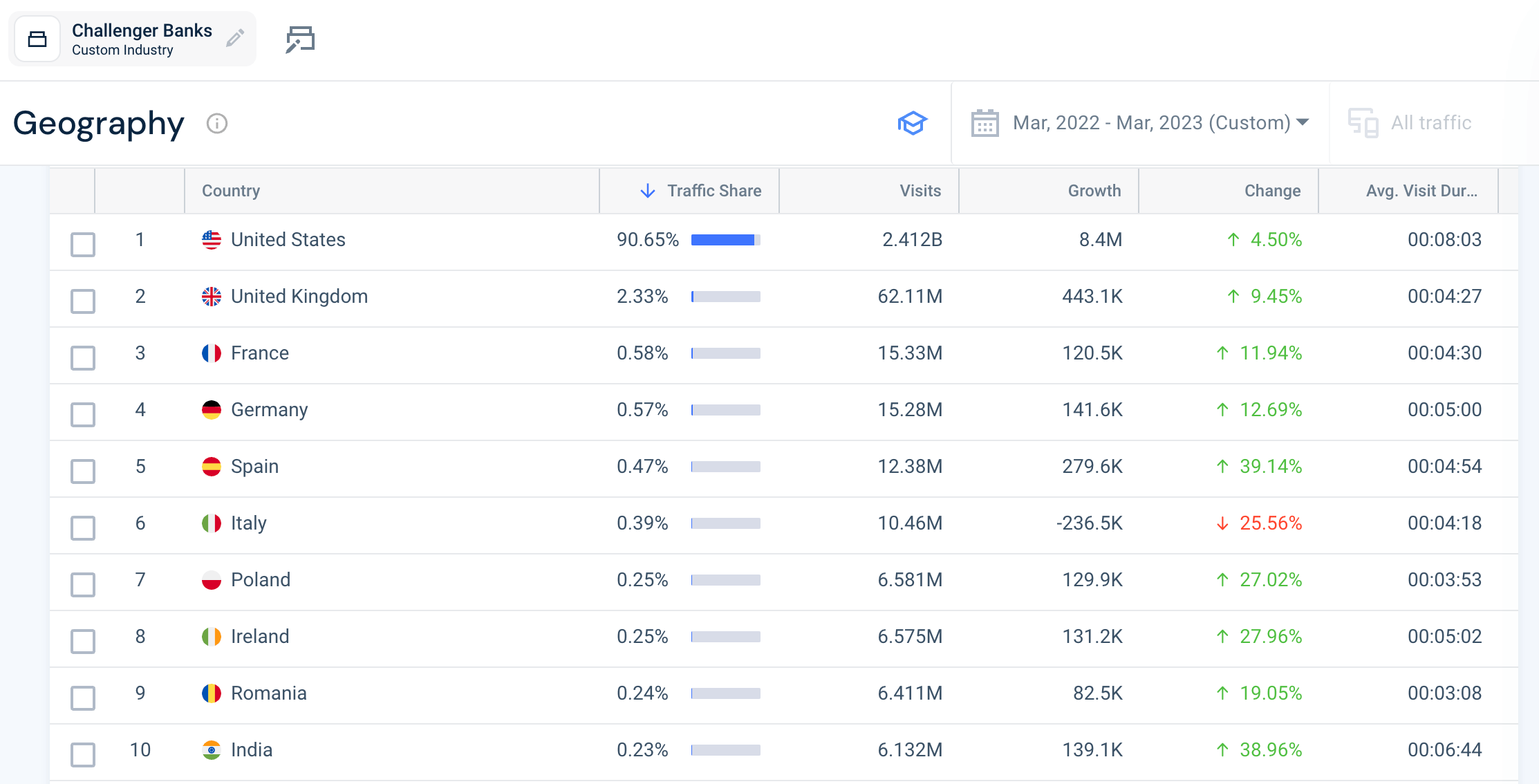The width and height of the screenshot is (1539, 784).
Task: Click the United States traffic share bar
Action: click(724, 240)
